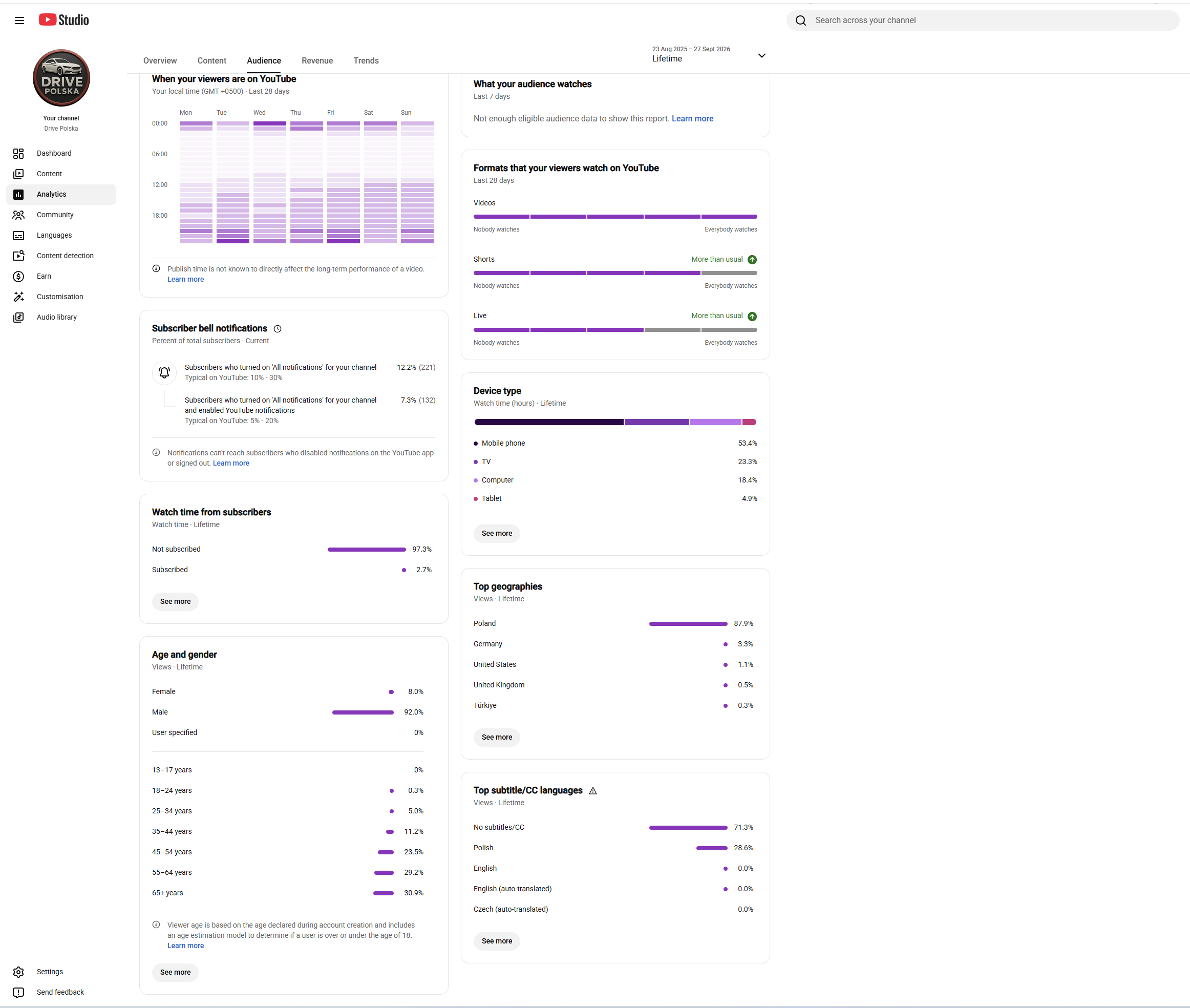Click See more under Age and gender

point(176,973)
